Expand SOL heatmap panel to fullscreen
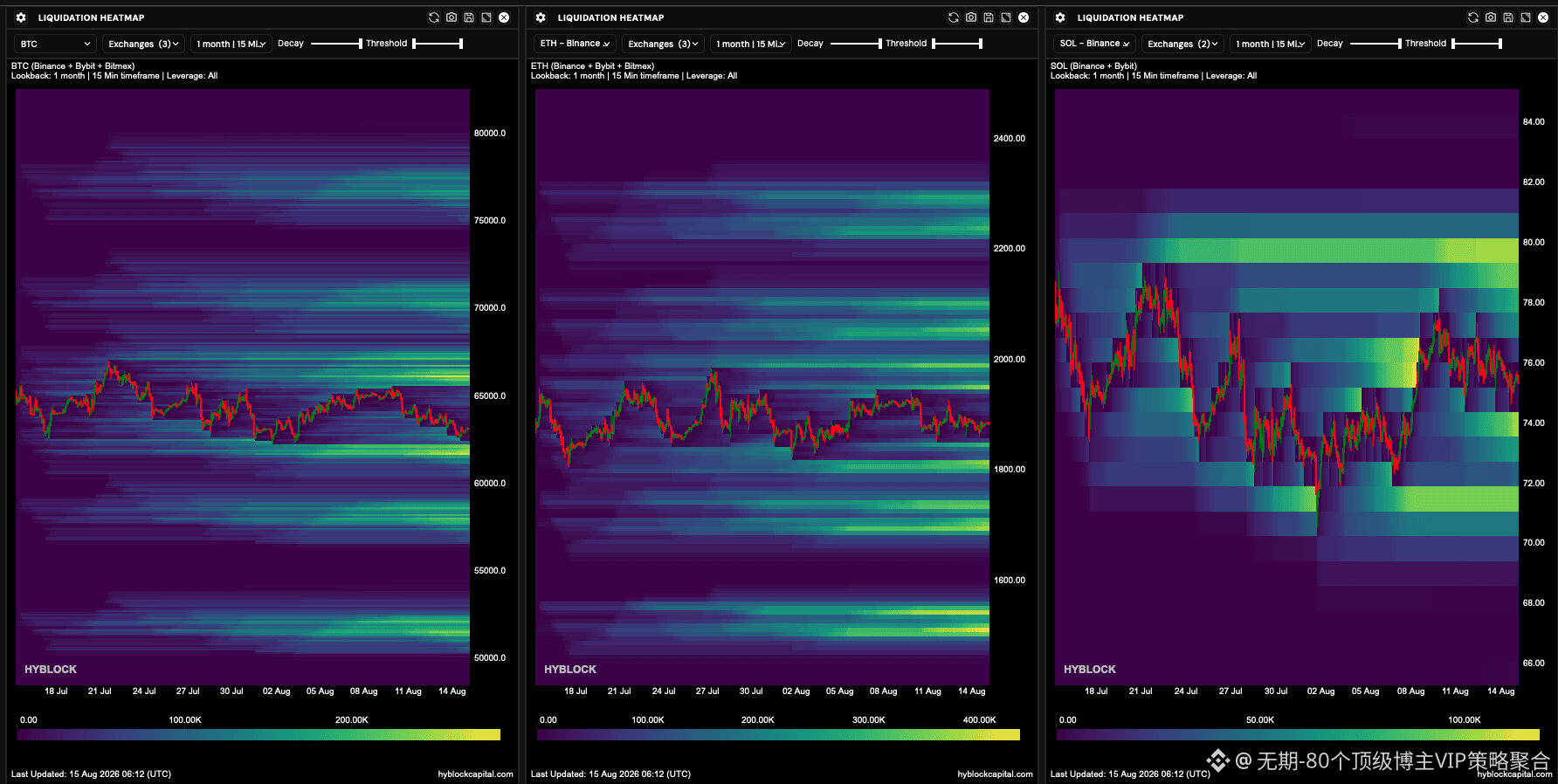The height and width of the screenshot is (784, 1558). 1526,17
